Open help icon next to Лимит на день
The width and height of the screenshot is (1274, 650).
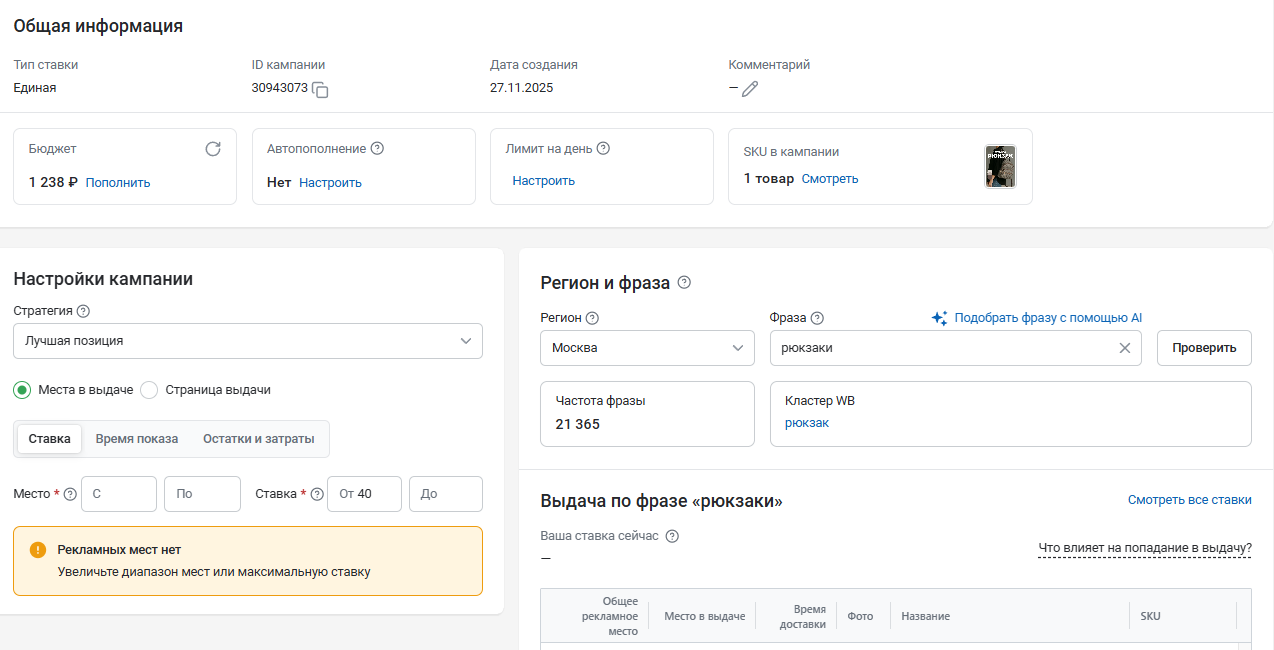pyautogui.click(x=603, y=149)
